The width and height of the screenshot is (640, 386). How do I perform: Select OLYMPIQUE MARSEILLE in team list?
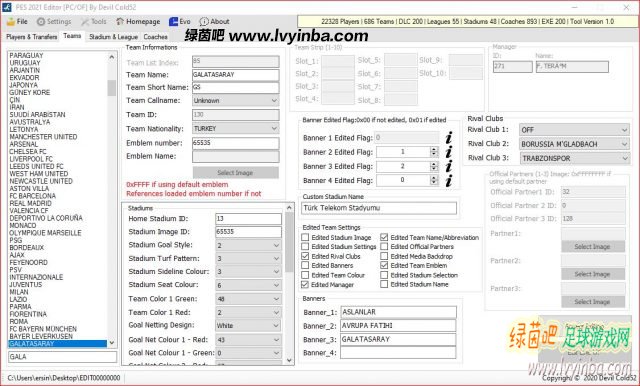(45, 233)
